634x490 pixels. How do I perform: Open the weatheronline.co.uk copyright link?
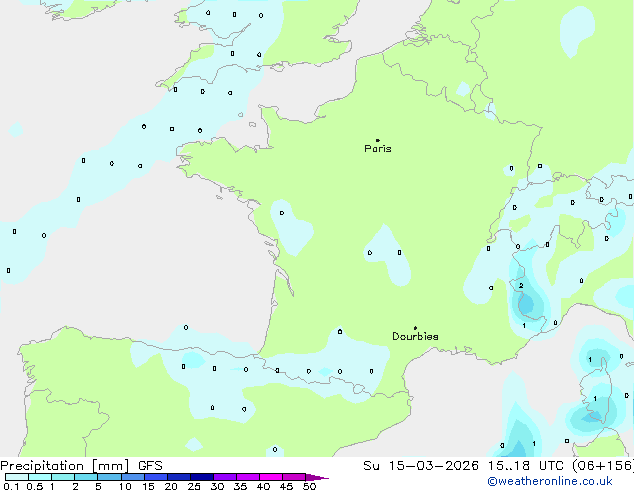click(x=550, y=481)
